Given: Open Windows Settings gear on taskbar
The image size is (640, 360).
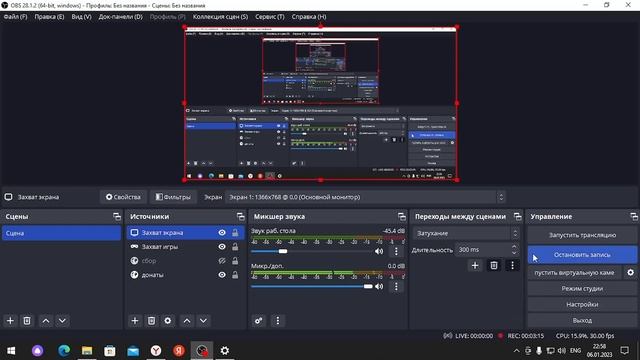Looking at the screenshot, I should point(224,351).
